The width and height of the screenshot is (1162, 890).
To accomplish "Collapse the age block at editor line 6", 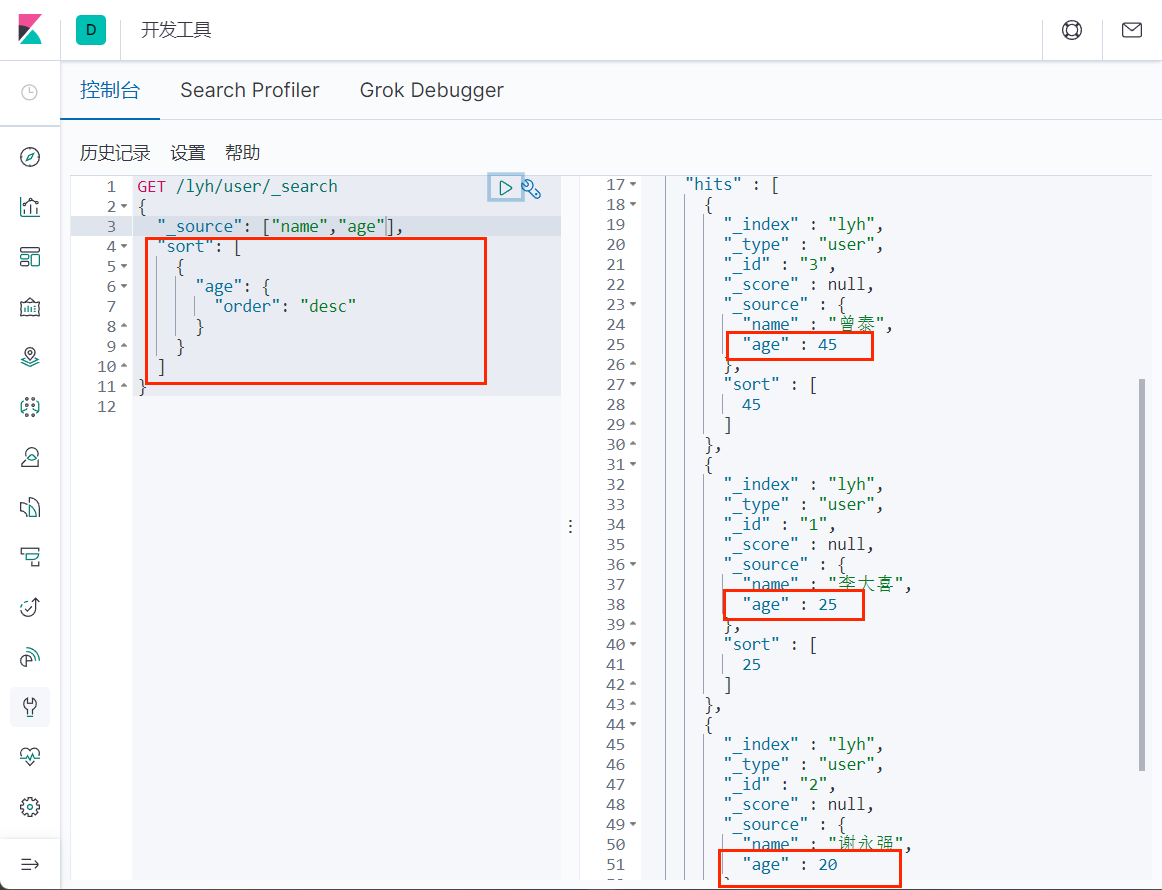I will click(x=124, y=286).
